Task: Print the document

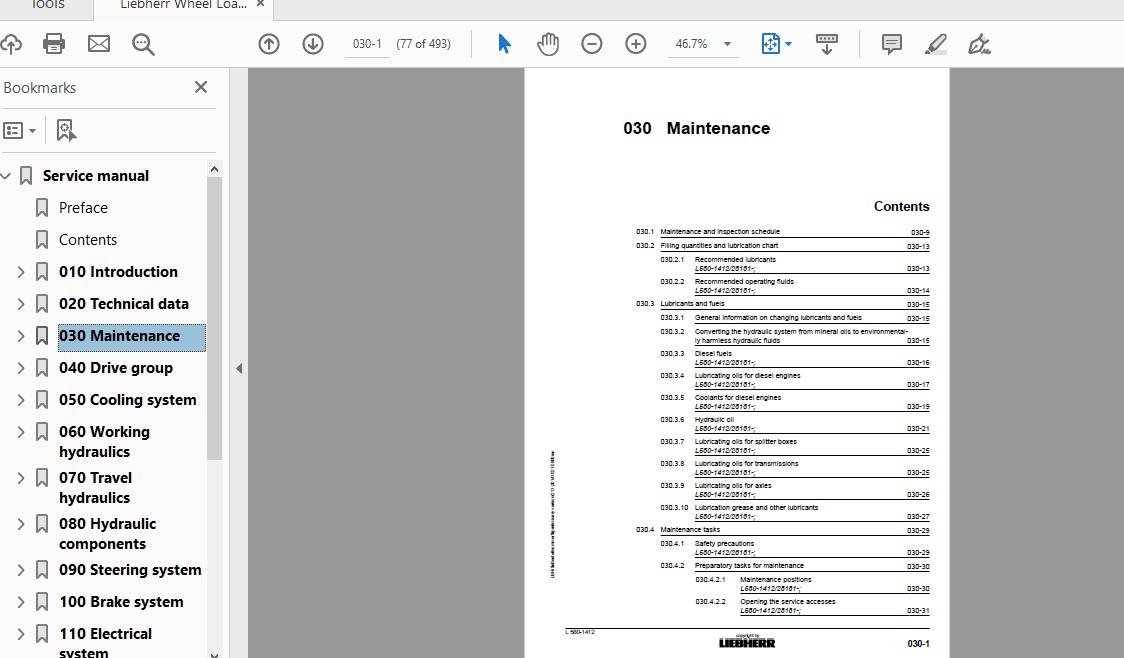Action: point(53,43)
